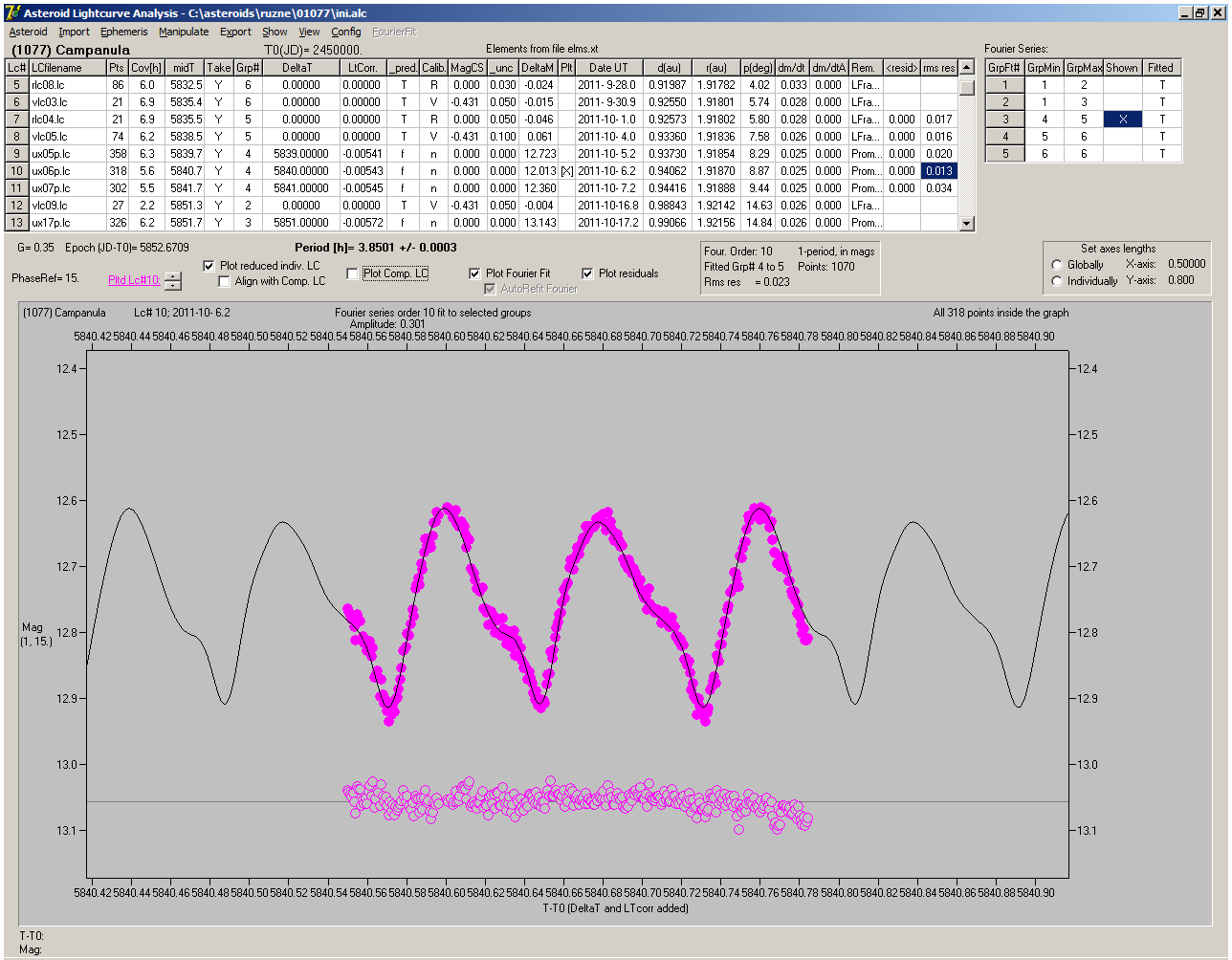Select lightcurve row vlc09.lc

(x=482, y=206)
